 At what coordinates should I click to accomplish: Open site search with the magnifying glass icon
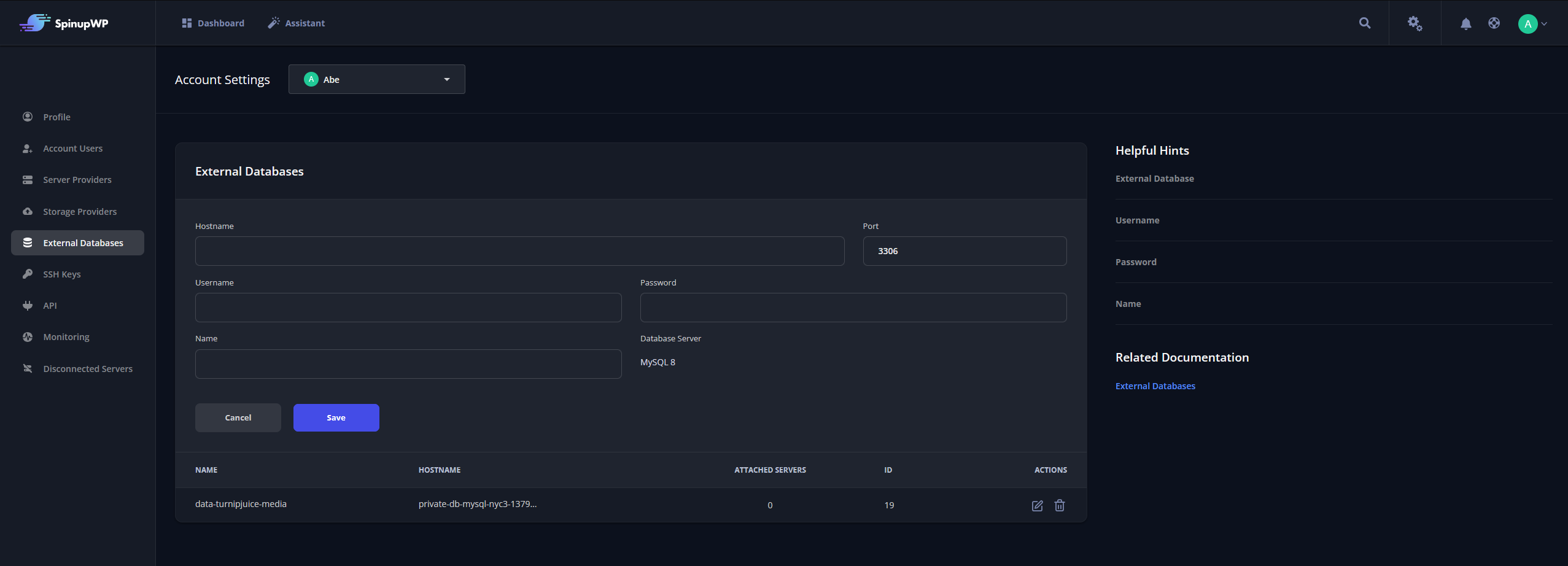tap(1364, 23)
